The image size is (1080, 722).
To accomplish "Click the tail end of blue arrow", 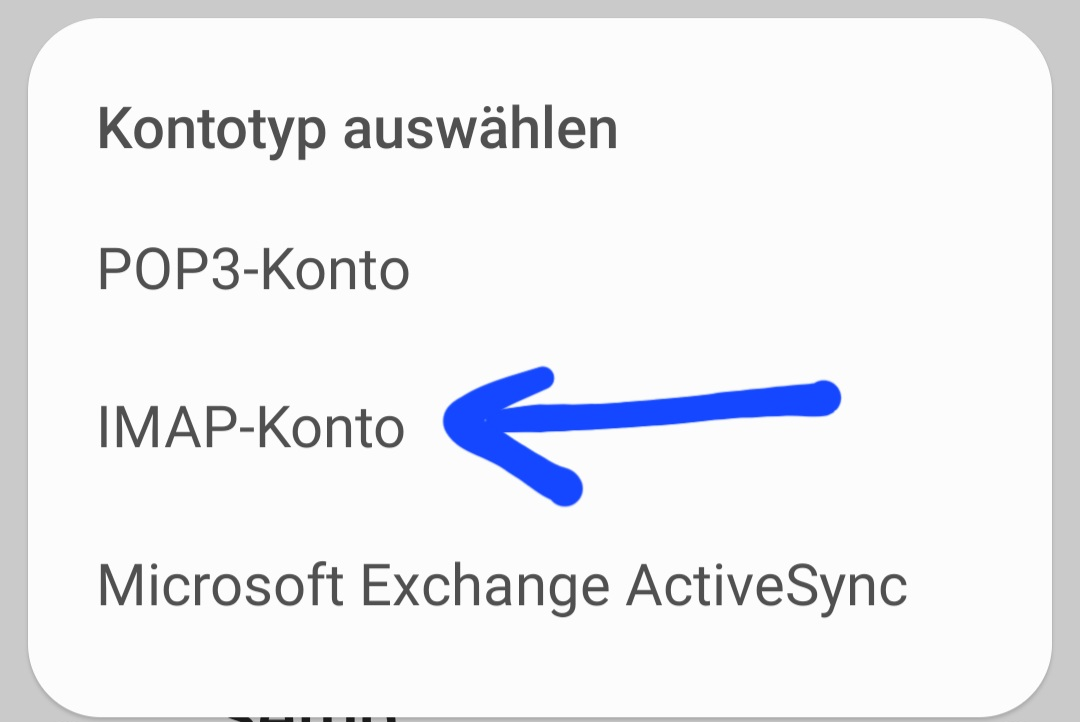I will [821, 398].
